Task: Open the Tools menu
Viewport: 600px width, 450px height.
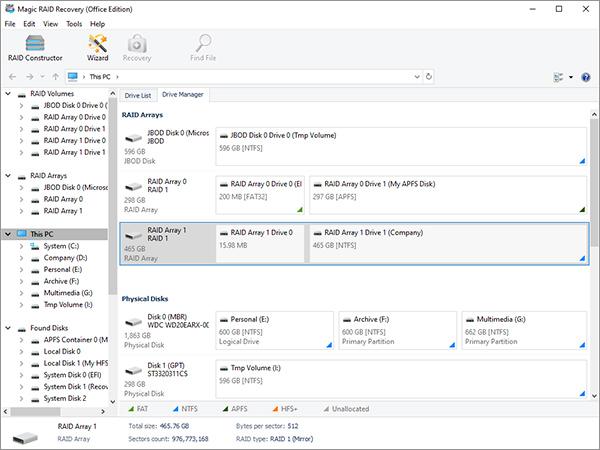Action: point(74,24)
